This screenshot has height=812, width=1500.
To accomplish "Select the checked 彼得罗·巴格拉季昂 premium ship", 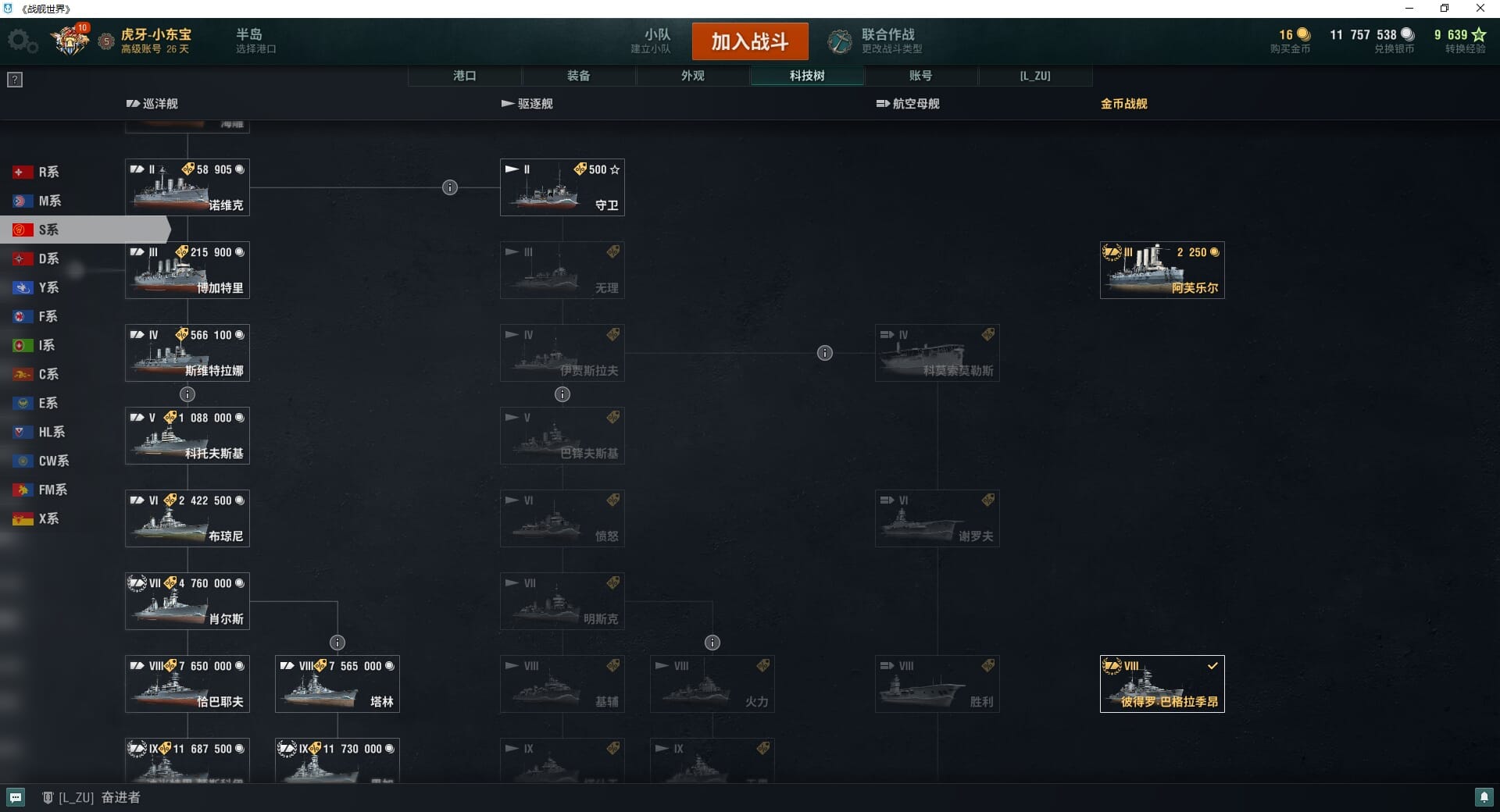I will click(x=1162, y=684).
